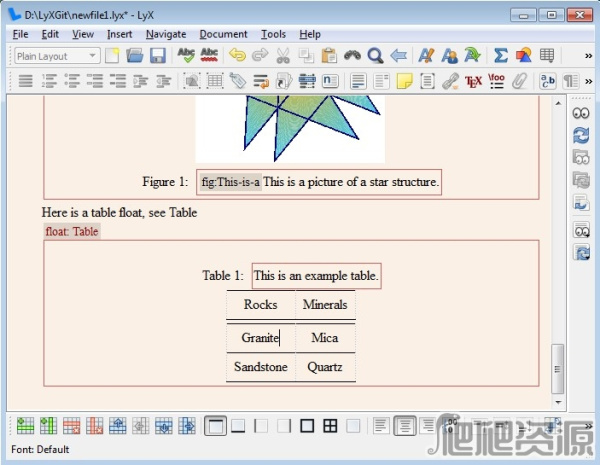This screenshot has height=465, width=600.
Task: Click the add table row icon
Action: [26, 426]
